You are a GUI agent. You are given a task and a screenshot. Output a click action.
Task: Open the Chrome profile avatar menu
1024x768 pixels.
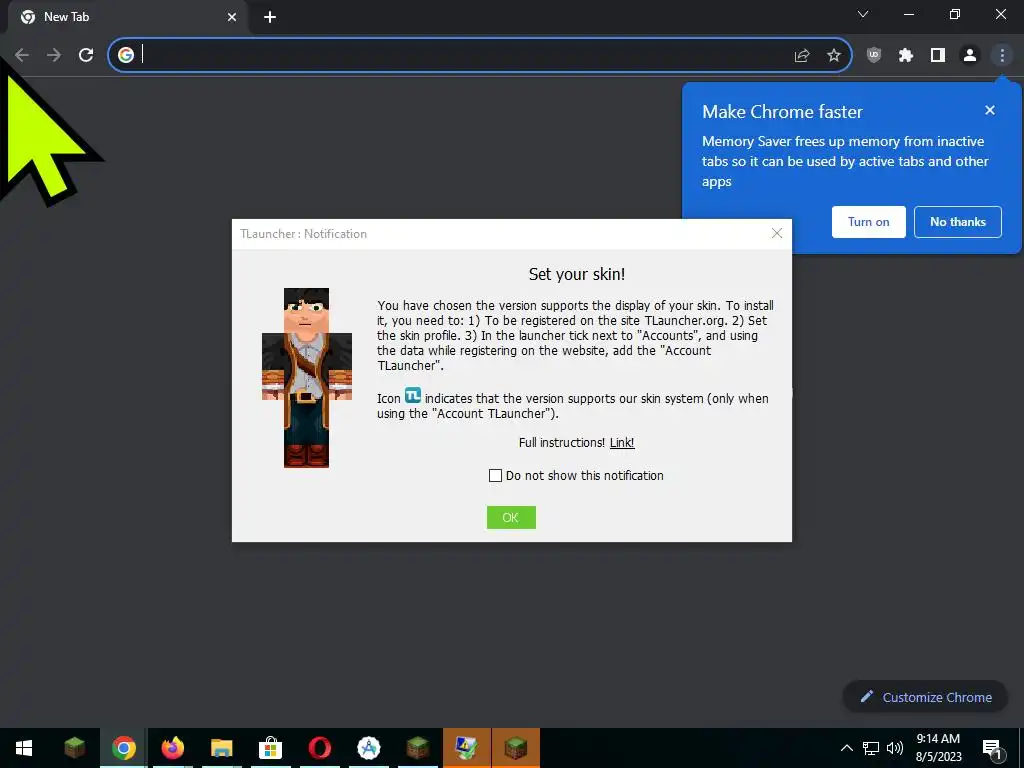[970, 56]
